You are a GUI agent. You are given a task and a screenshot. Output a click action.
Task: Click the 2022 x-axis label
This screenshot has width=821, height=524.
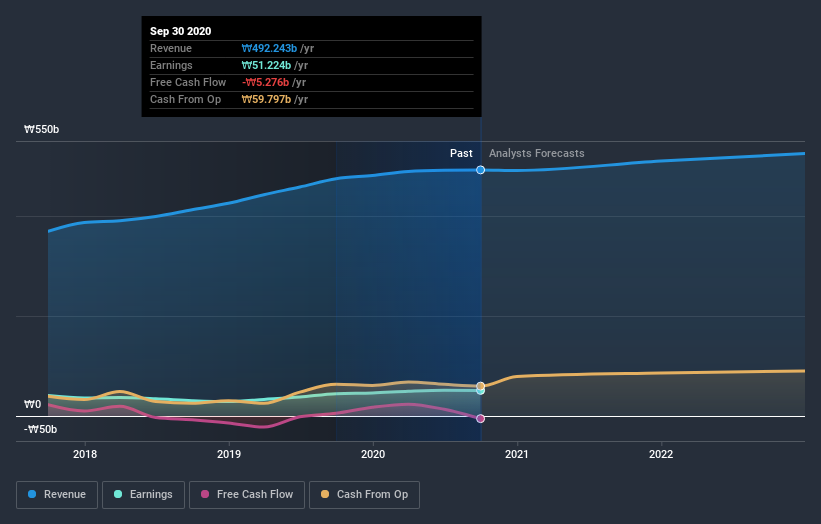[x=661, y=454]
